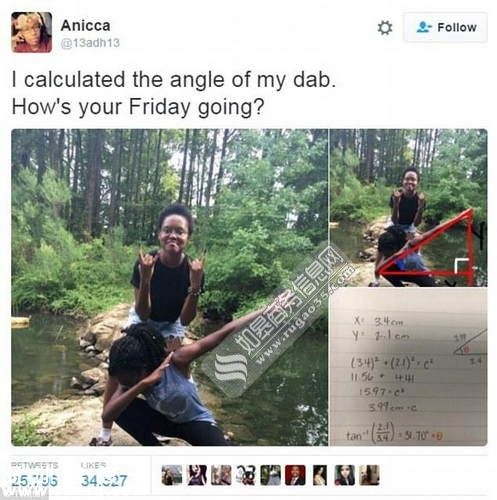The width and height of the screenshot is (497, 500).
Task: View the retweets count
Action: coord(35,475)
